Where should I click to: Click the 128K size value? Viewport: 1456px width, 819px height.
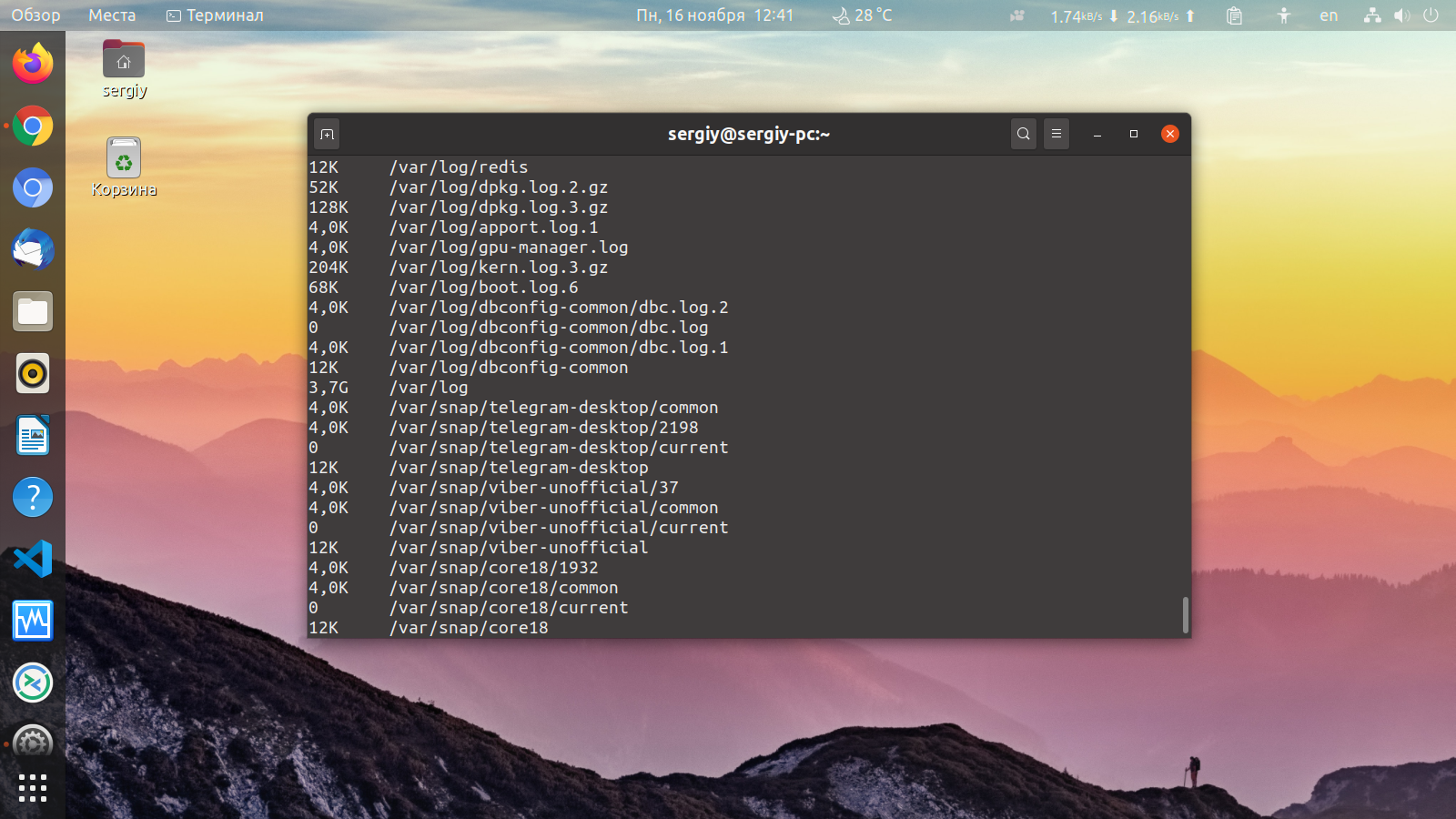tap(329, 207)
